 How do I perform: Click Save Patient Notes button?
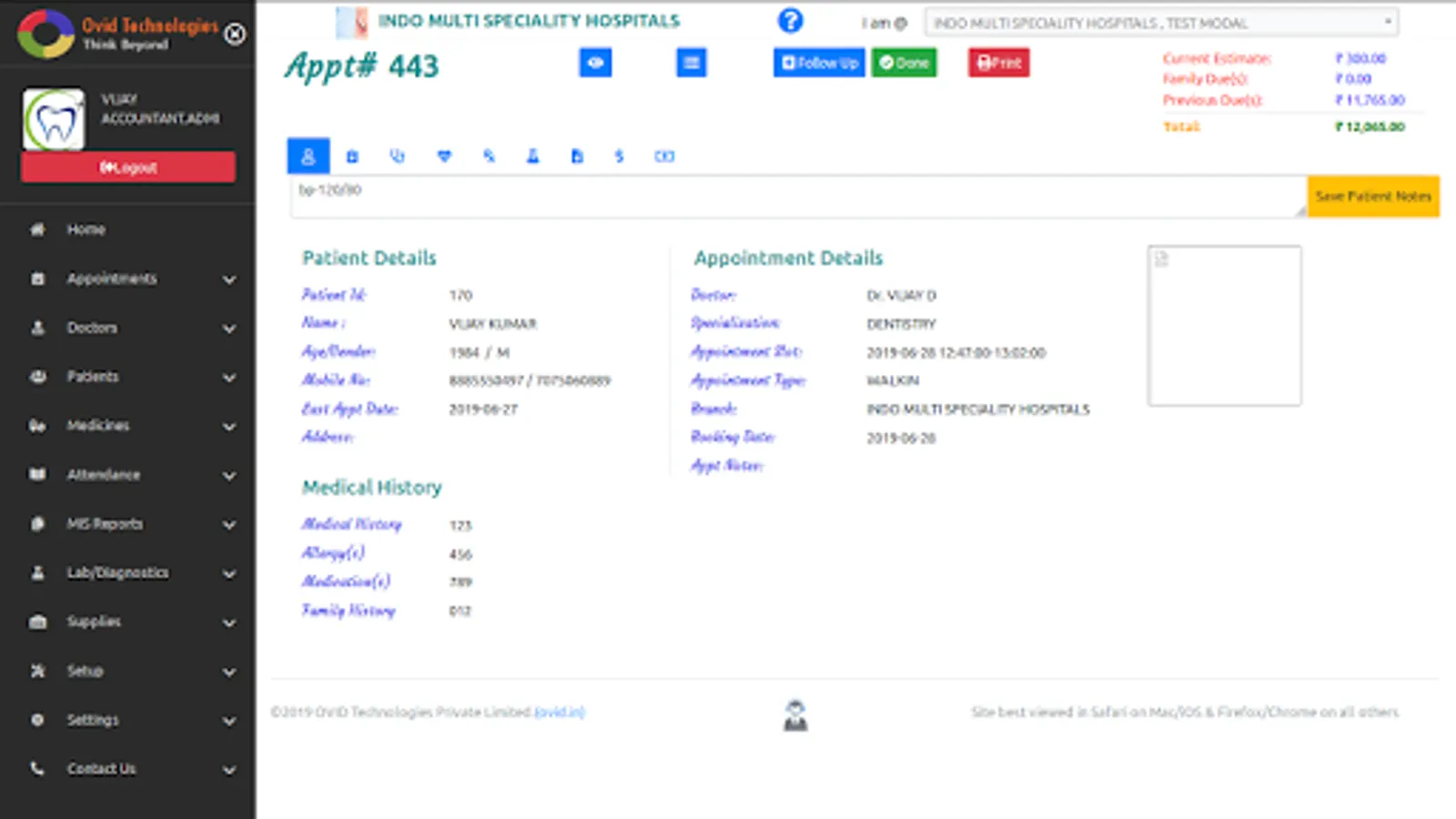(1373, 197)
